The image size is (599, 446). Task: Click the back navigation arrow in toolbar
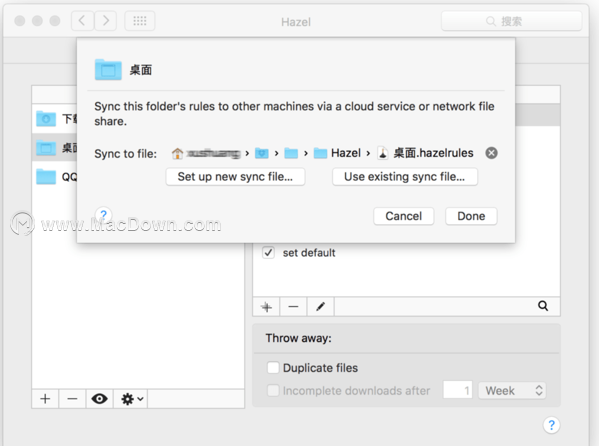click(x=83, y=21)
